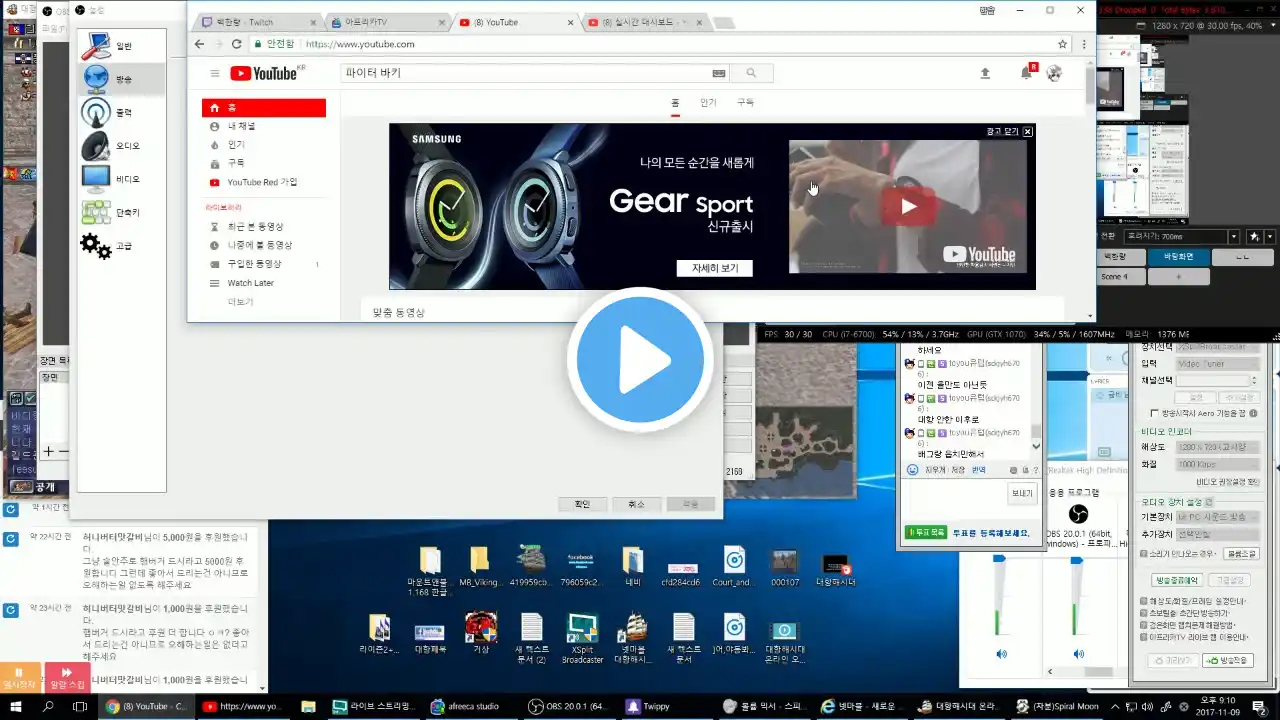Toggle the 스트림을 초간단방송하기 checkbox
The height and width of the screenshot is (720, 1280).
pos(1144,613)
